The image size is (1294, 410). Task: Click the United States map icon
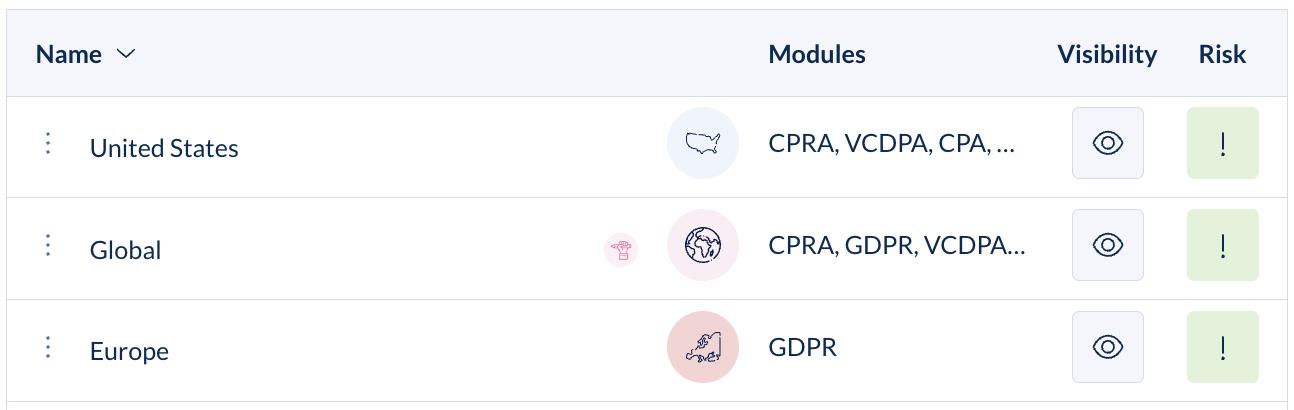[x=703, y=143]
